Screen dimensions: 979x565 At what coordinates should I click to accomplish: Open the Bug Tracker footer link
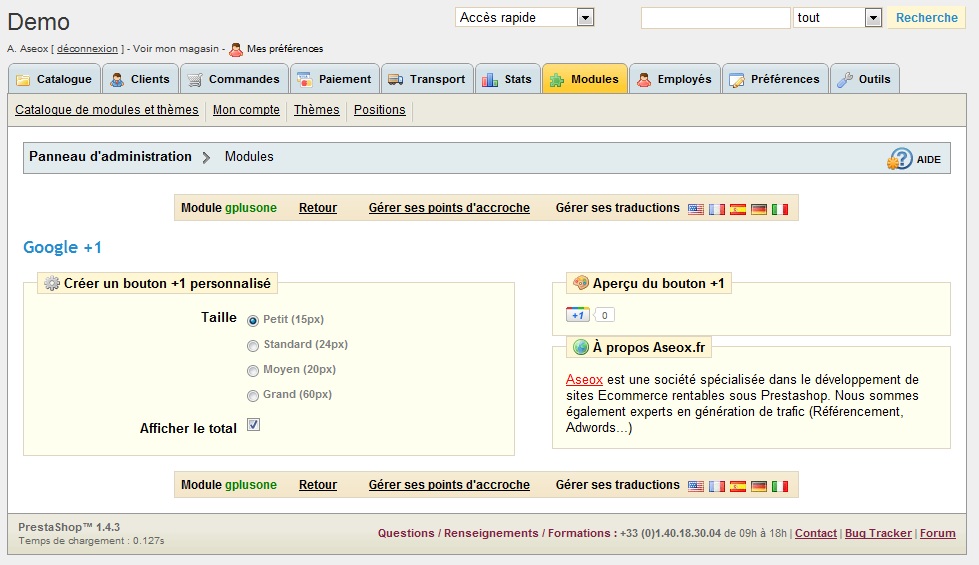[878, 533]
